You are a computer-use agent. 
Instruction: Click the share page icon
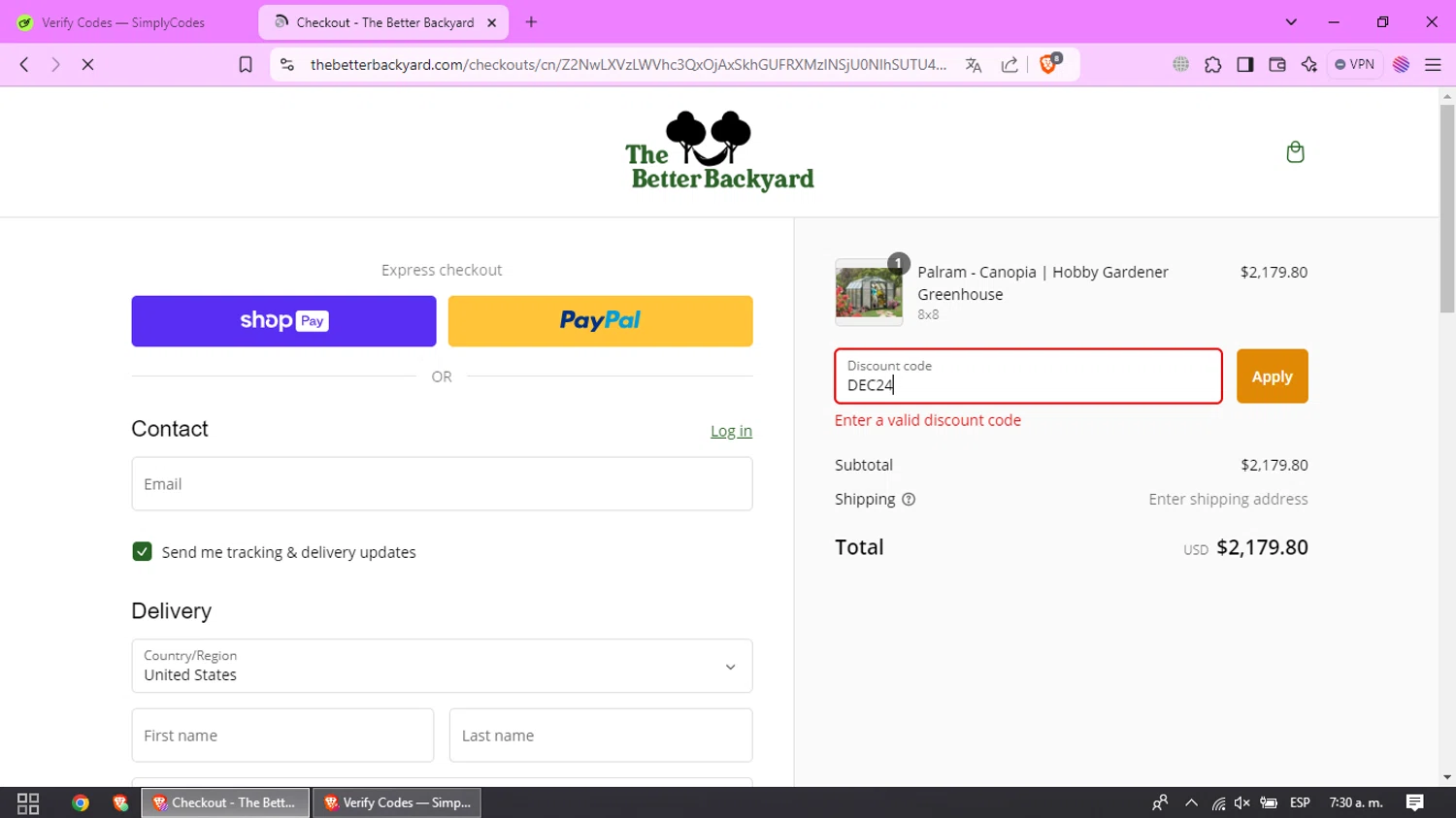[x=1009, y=65]
